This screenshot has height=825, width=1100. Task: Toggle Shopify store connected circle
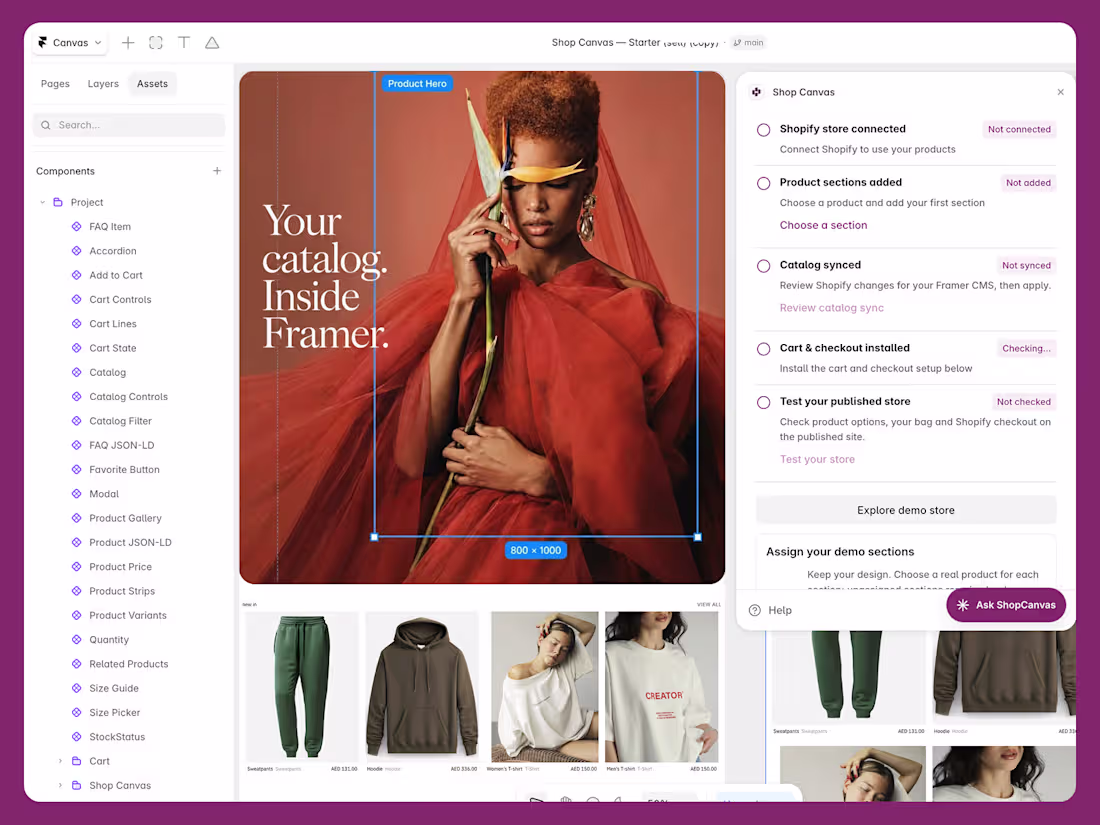tap(763, 130)
